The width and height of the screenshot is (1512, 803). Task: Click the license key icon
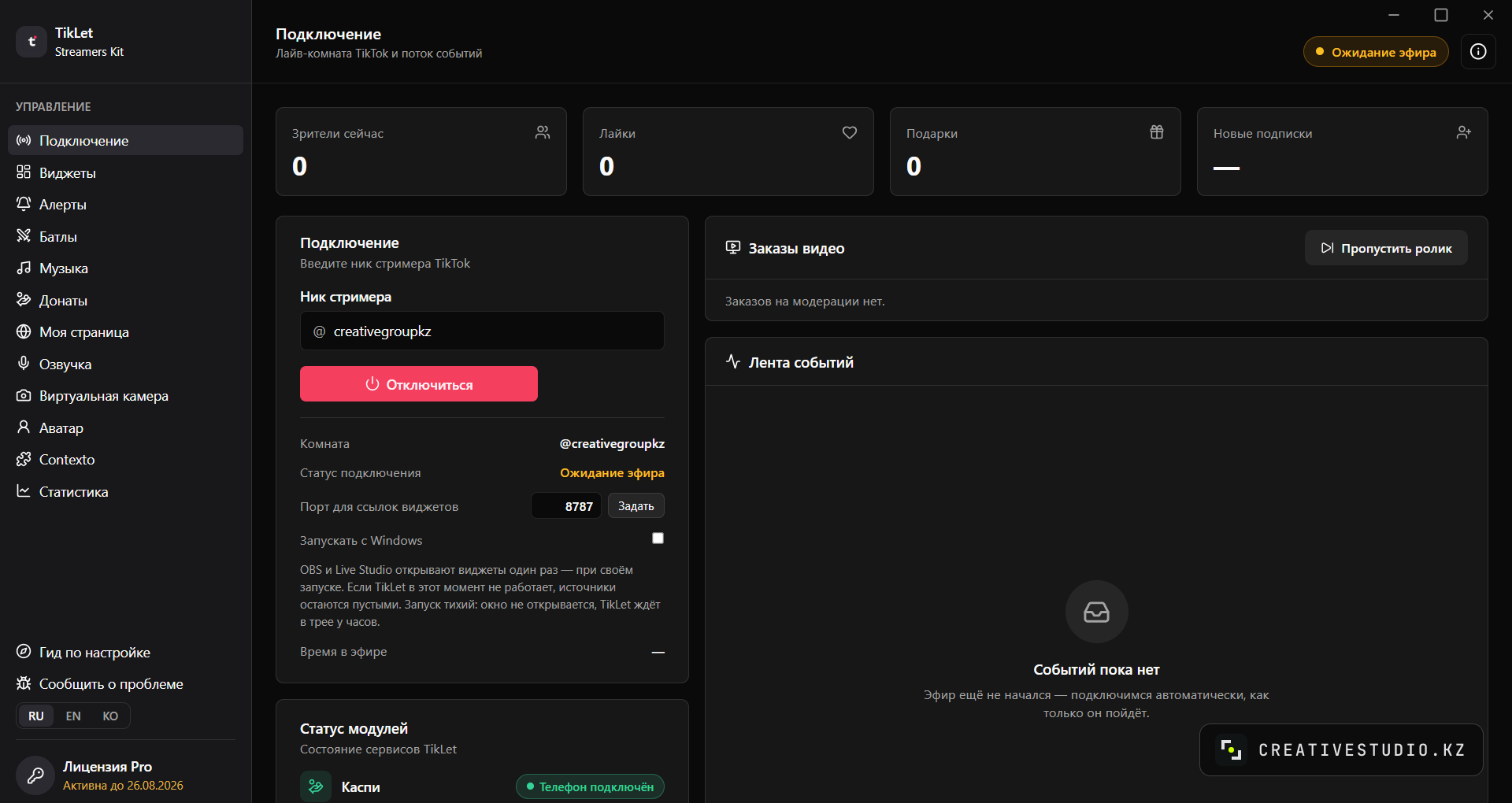35,775
